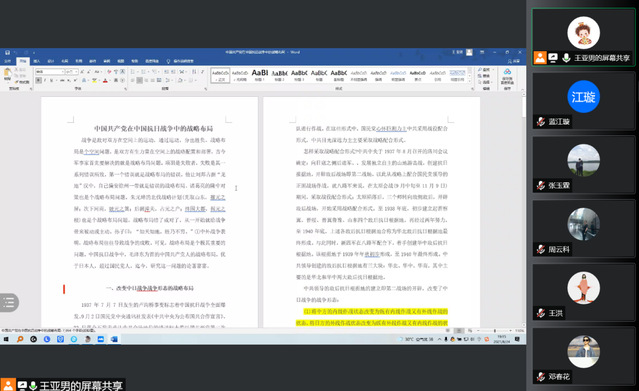Click the Save to Baidu Netdisk cloud icon

[507, 76]
